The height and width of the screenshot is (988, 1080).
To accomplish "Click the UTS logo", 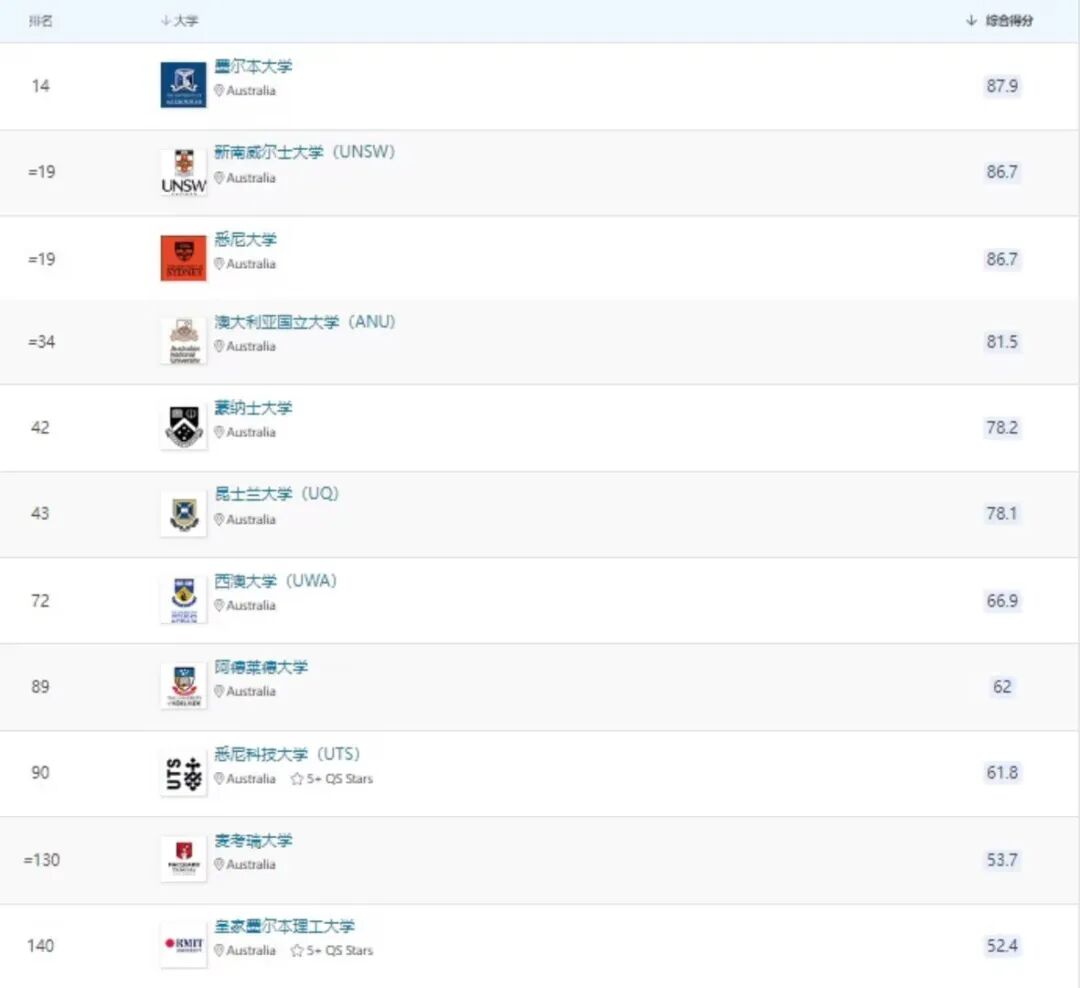I will pos(183,773).
